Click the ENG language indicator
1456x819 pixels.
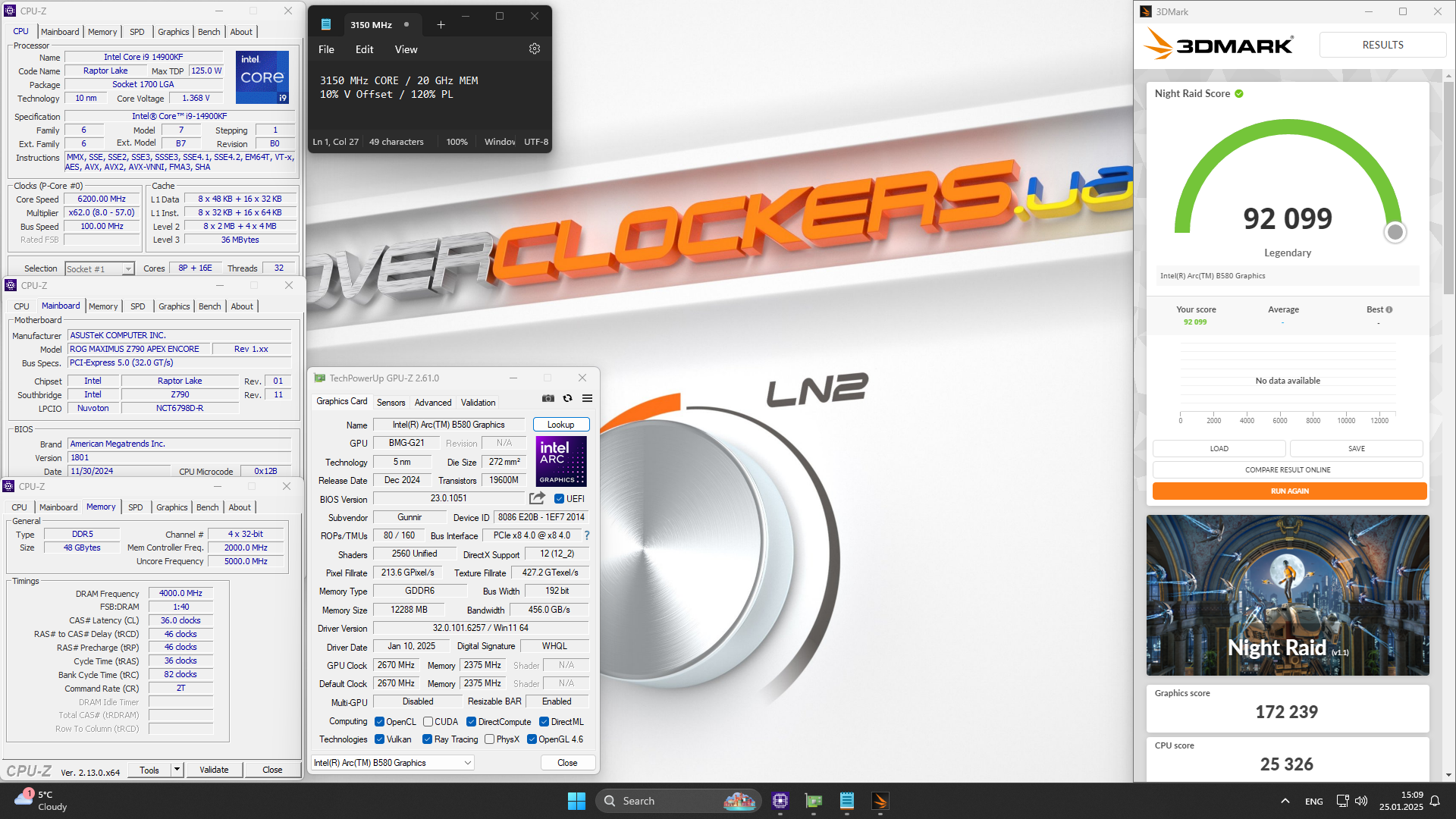[1313, 801]
